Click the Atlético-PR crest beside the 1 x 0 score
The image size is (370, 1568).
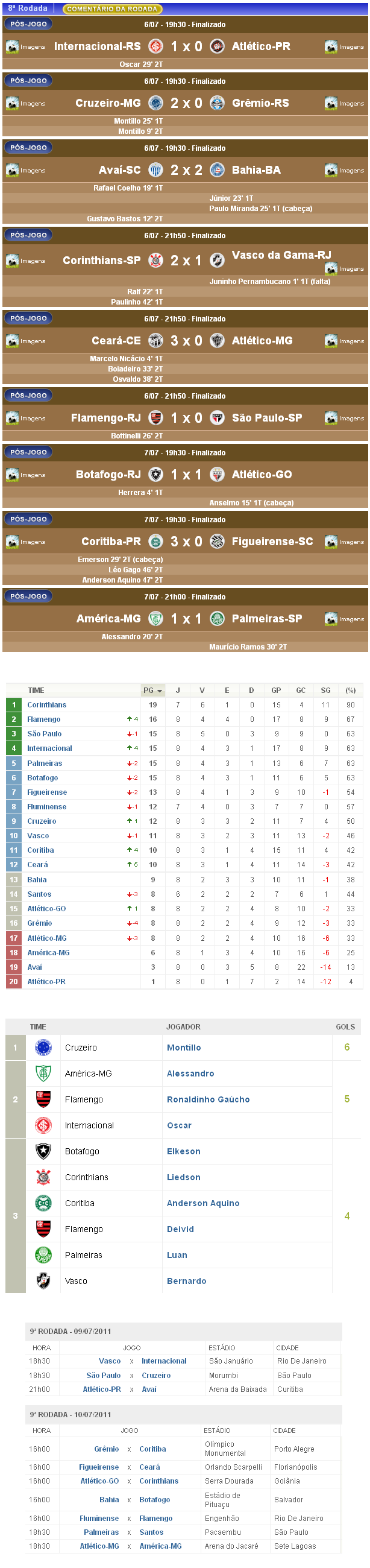point(218,46)
